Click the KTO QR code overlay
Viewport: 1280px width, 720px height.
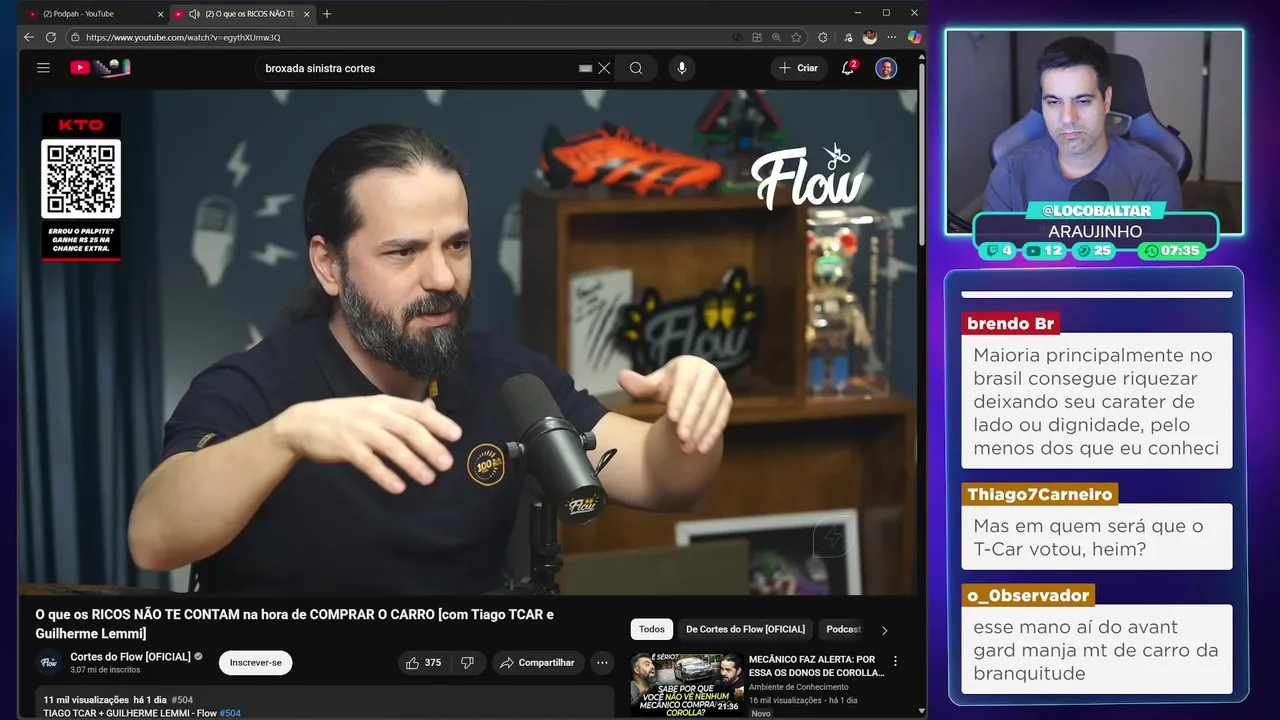pyautogui.click(x=81, y=178)
